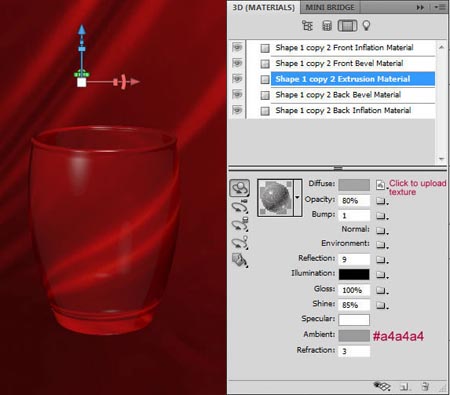Image resolution: width=450 pixels, height=395 pixels.
Task: Open Diffuse texture menu icon
Action: click(x=381, y=185)
